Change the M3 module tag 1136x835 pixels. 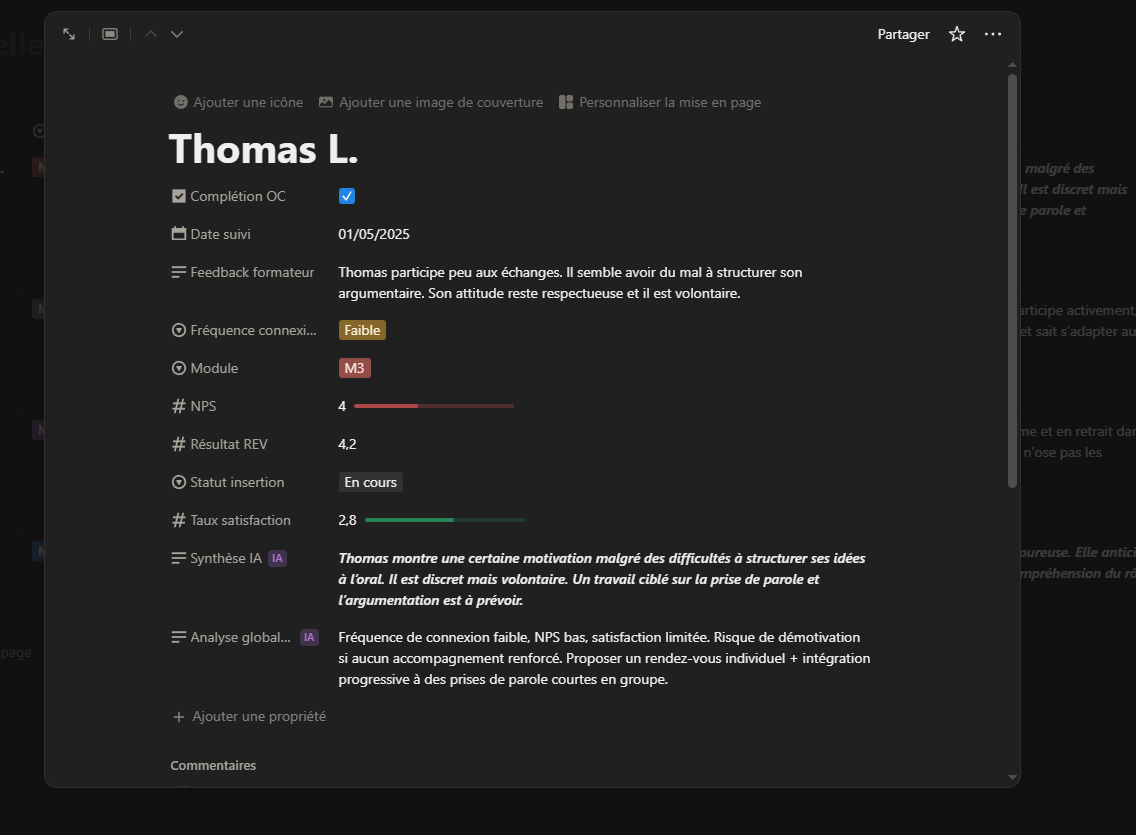pyautogui.click(x=354, y=368)
